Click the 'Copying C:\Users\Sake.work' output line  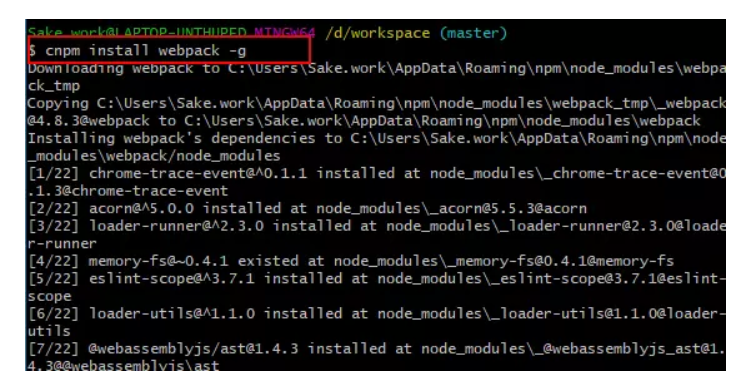pyautogui.click(x=377, y=103)
